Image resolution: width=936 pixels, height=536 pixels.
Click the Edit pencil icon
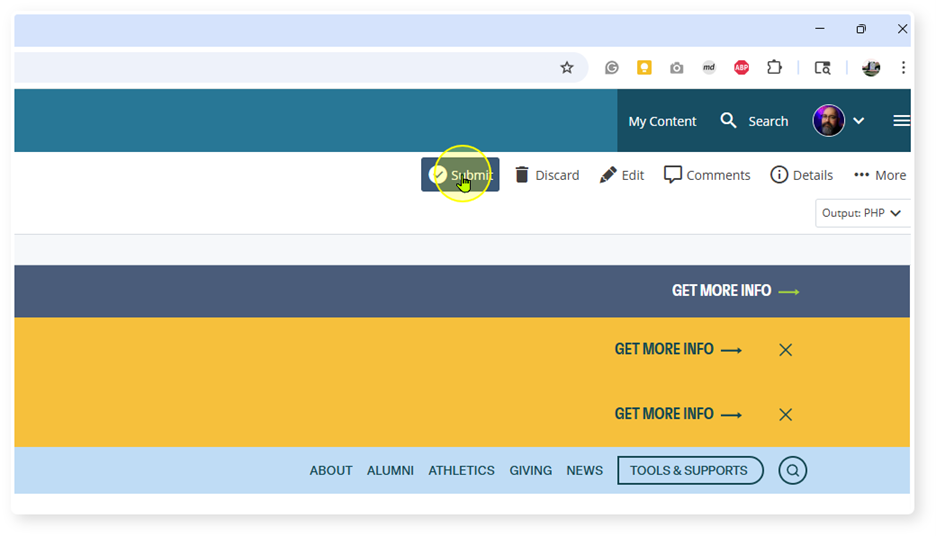coord(608,175)
